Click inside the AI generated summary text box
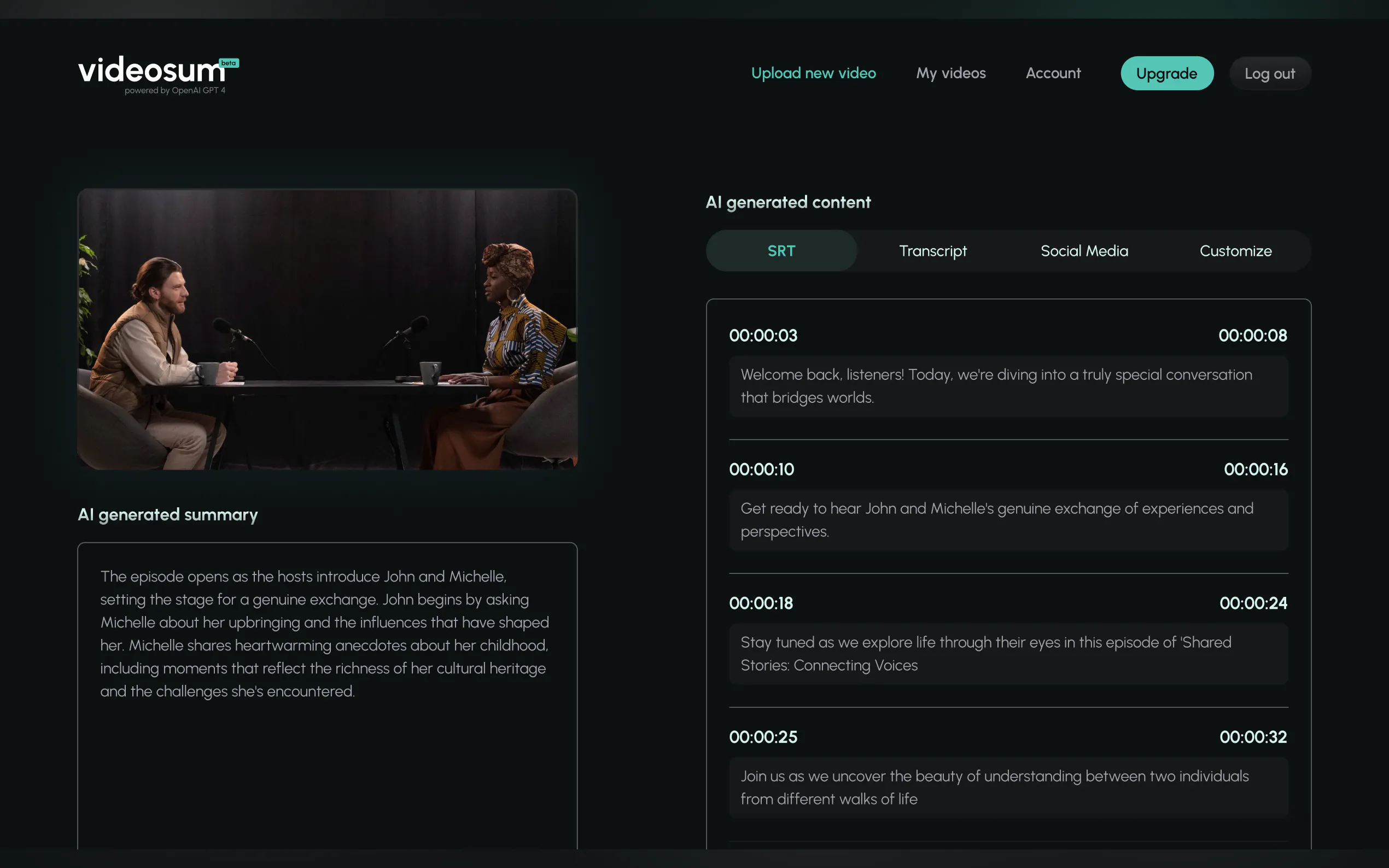The image size is (1389, 868). [x=328, y=695]
